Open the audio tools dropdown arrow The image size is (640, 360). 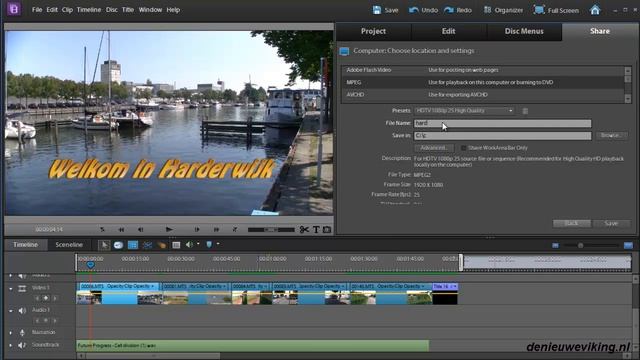click(x=198, y=244)
